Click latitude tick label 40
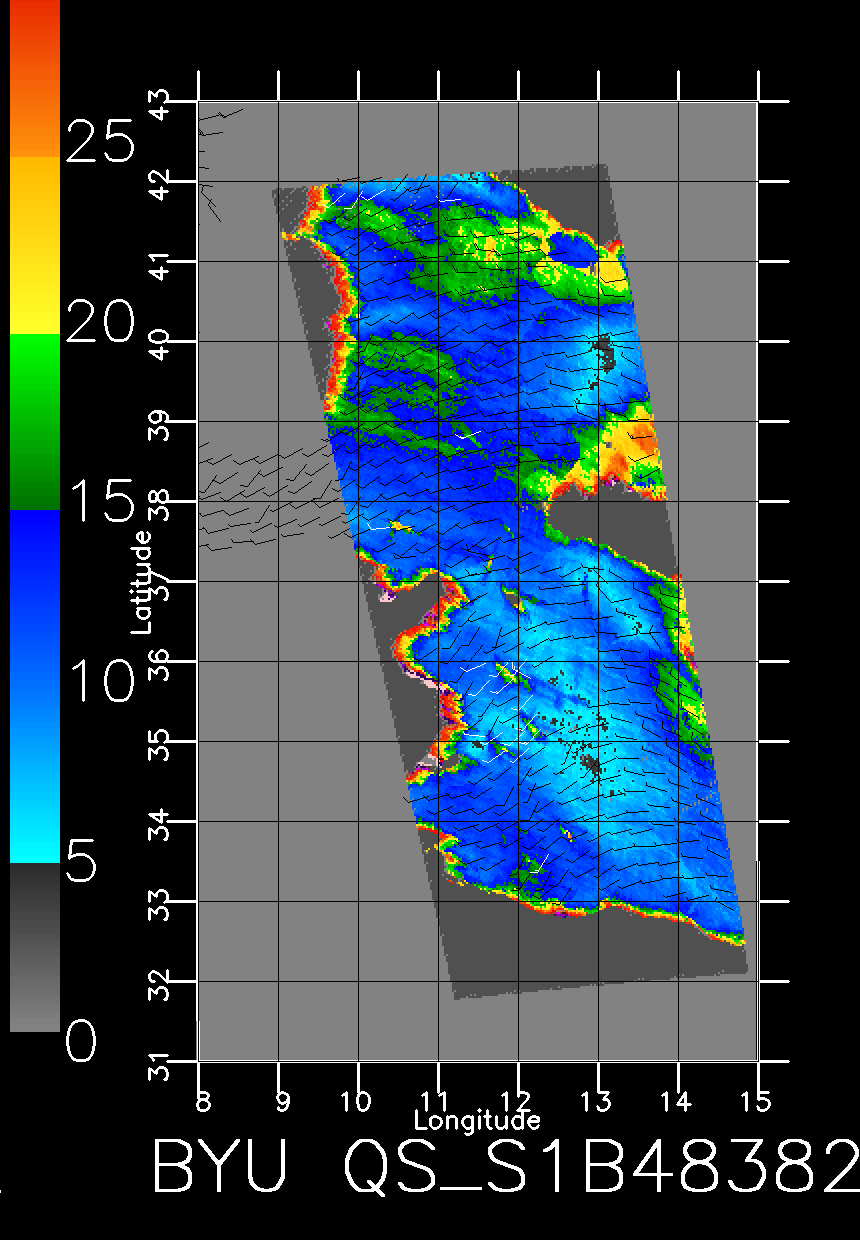860x1240 pixels. pyautogui.click(x=160, y=345)
